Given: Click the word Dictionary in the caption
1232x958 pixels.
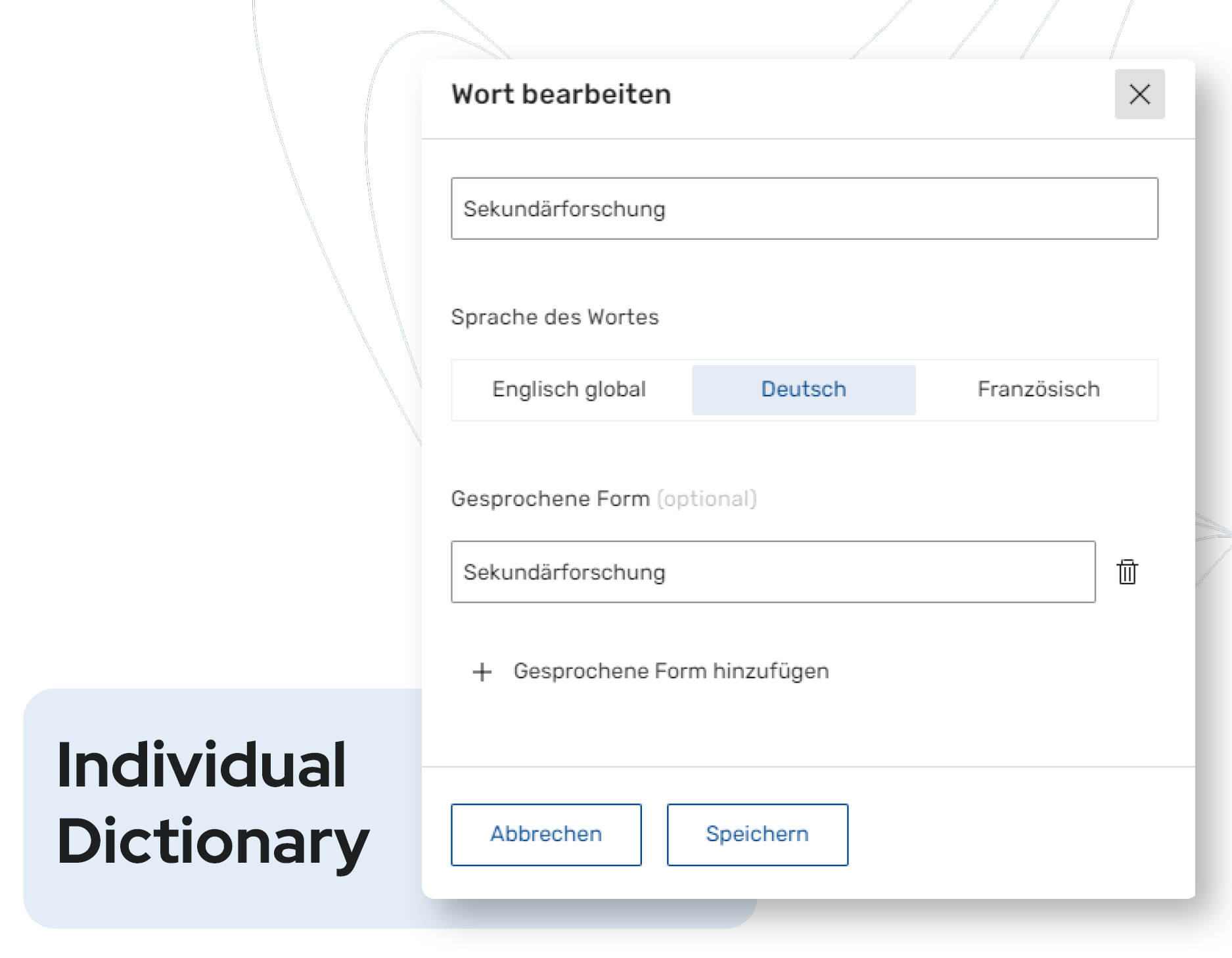Looking at the screenshot, I should 213,841.
